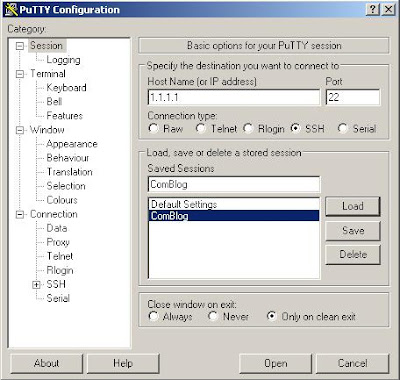Screen dimensions: 400x380
Task: Open the Selection category
Action: [x=66, y=186]
